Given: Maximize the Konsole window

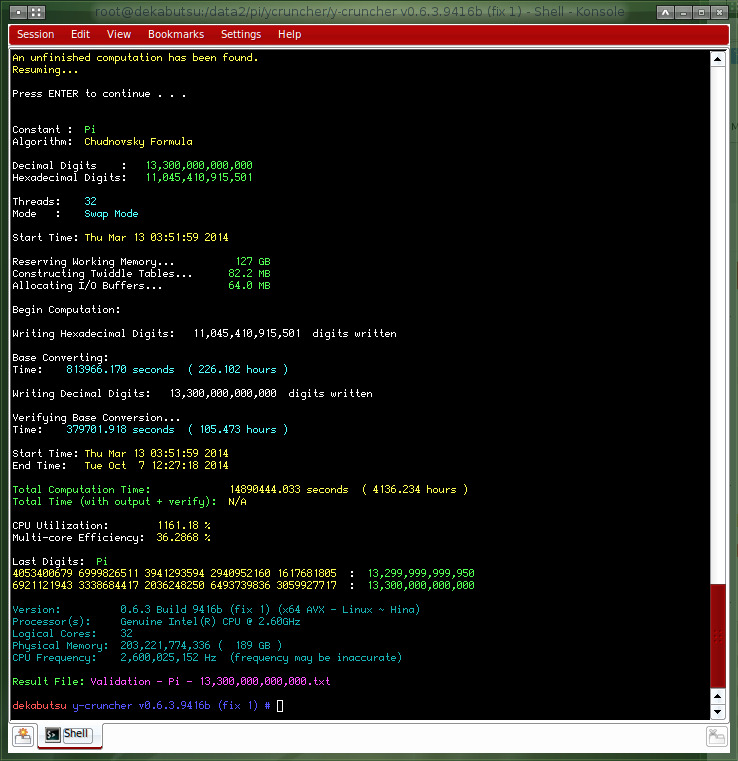Looking at the screenshot, I should [704, 12].
